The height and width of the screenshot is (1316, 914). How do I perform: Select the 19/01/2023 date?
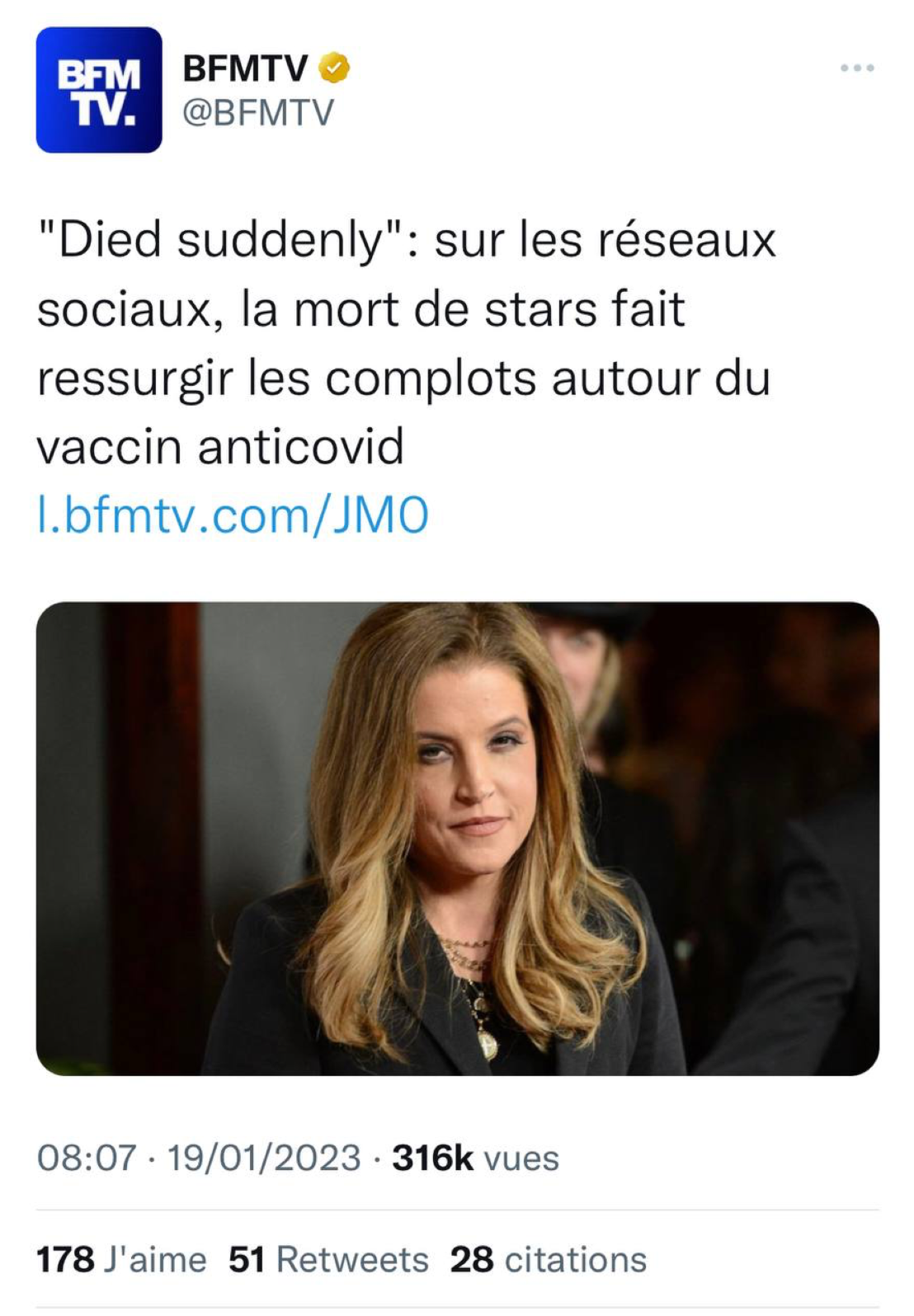pyautogui.click(x=264, y=1158)
